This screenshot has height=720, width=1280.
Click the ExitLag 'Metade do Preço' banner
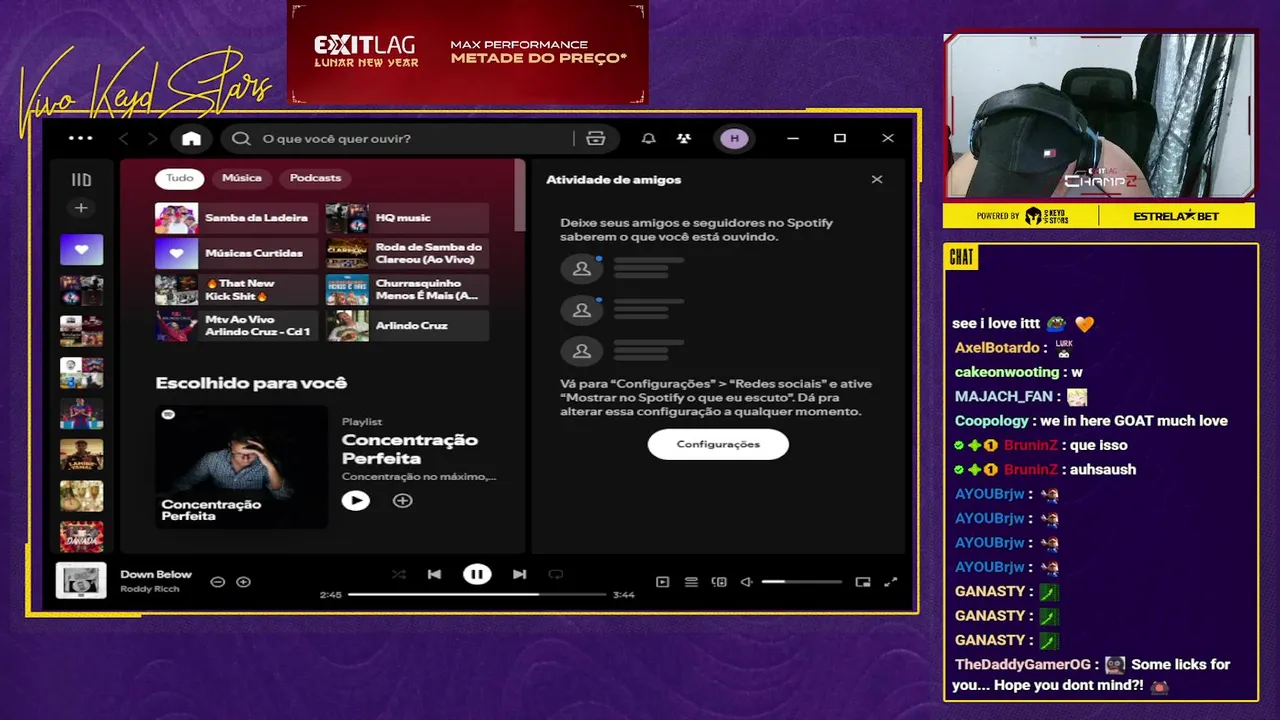[468, 52]
